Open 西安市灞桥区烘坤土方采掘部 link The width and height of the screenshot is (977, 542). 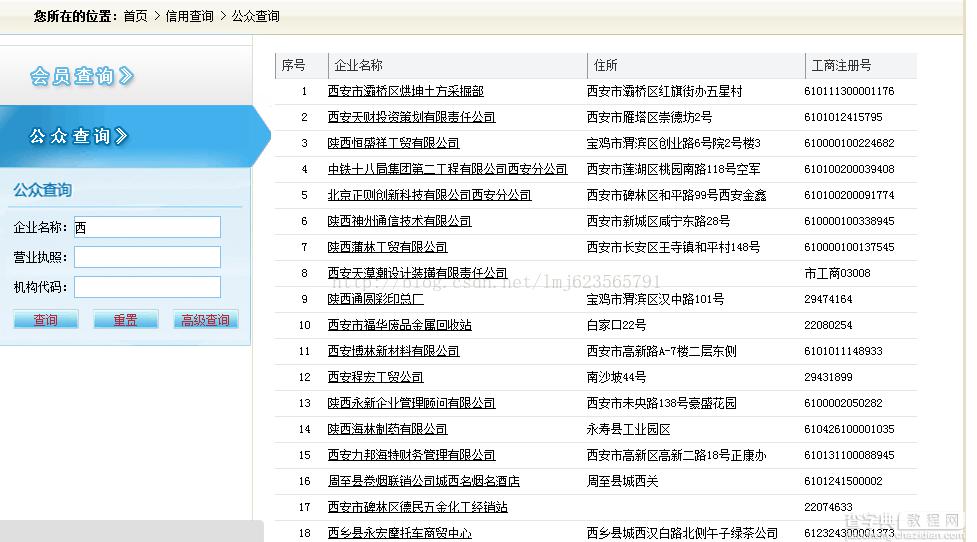pyautogui.click(x=406, y=91)
